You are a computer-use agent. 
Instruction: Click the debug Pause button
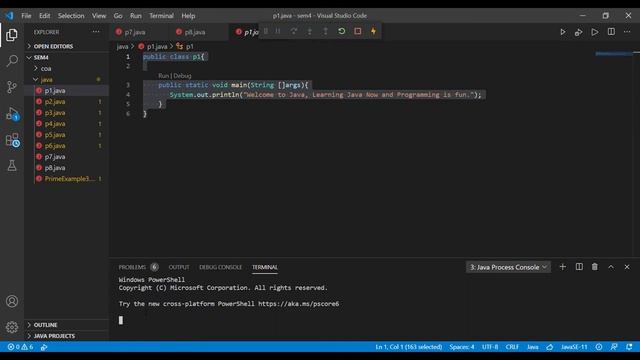[278, 31]
